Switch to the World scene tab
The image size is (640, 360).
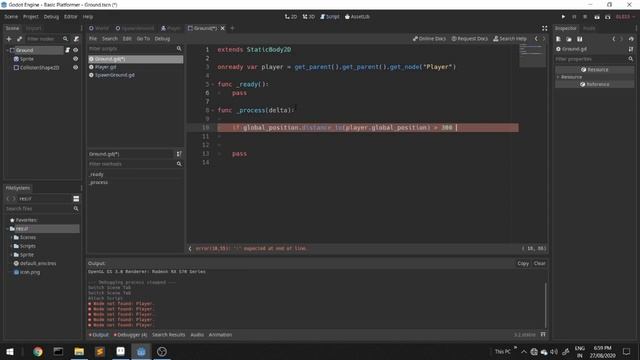click(99, 28)
